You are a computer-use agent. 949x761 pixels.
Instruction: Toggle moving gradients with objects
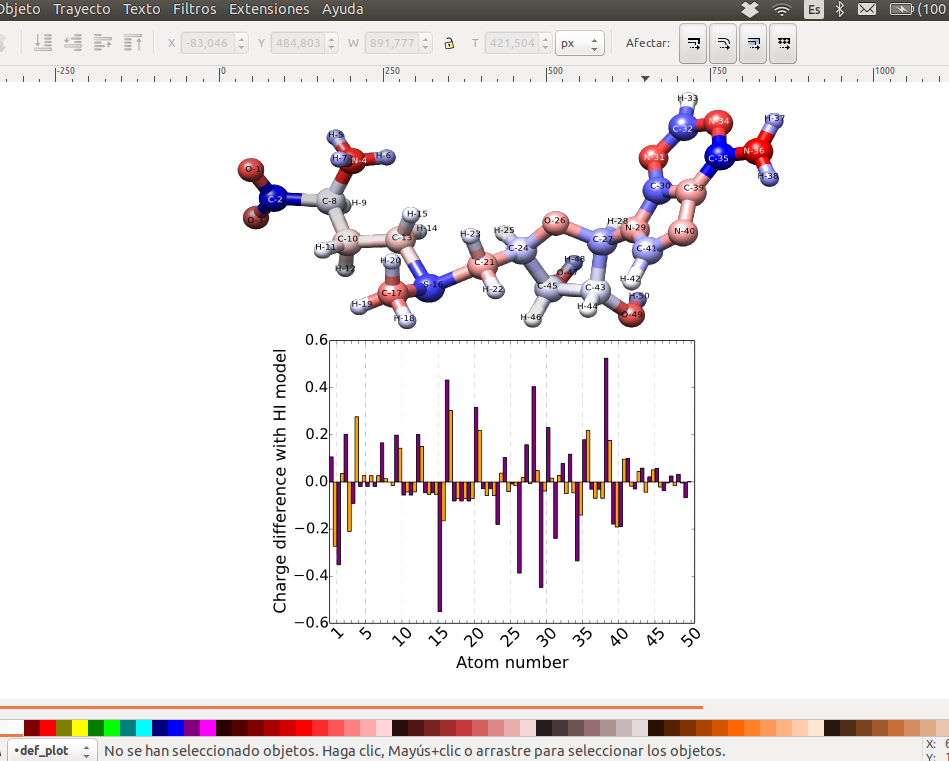(753, 44)
